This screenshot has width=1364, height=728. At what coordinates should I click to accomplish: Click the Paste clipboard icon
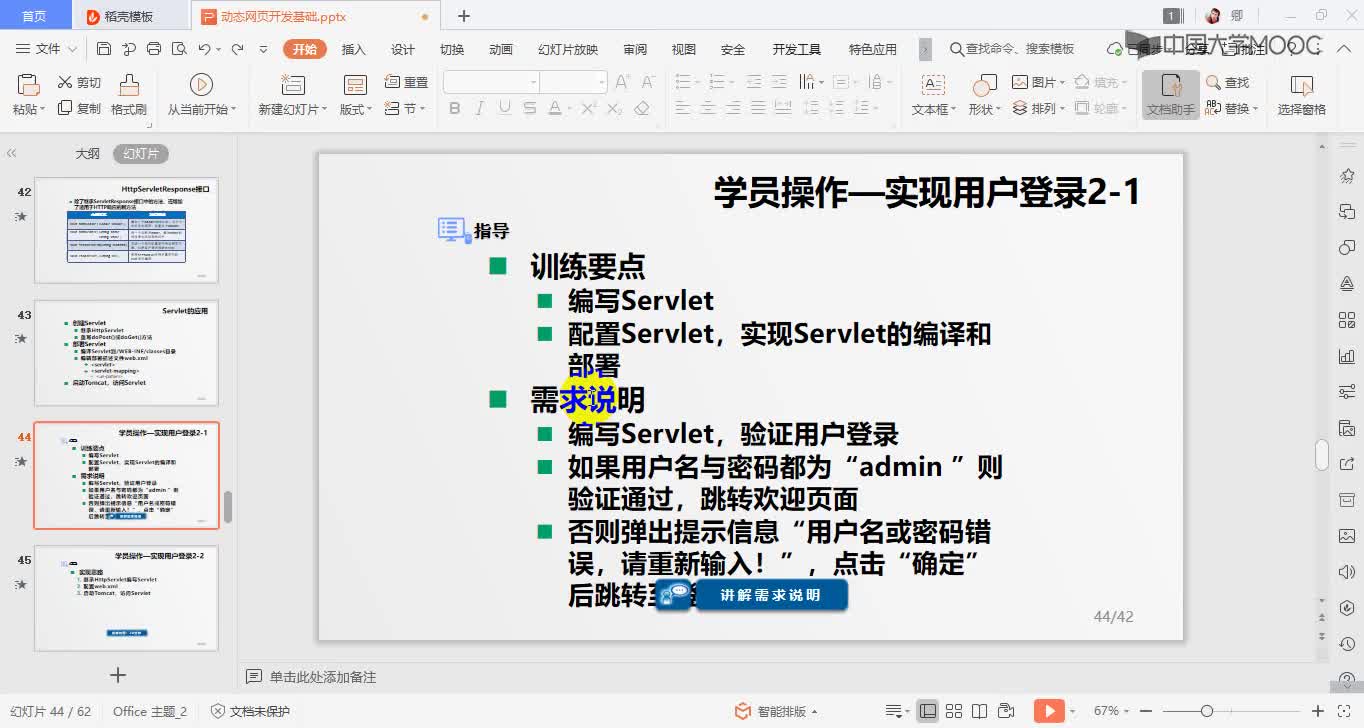coord(28,85)
